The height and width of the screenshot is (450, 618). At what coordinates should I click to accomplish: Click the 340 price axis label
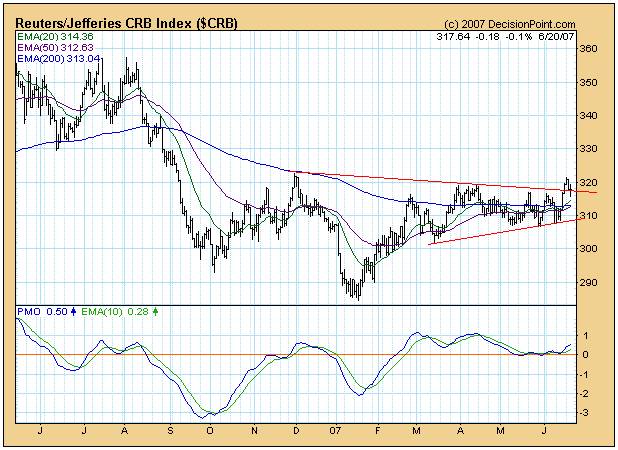coord(588,116)
